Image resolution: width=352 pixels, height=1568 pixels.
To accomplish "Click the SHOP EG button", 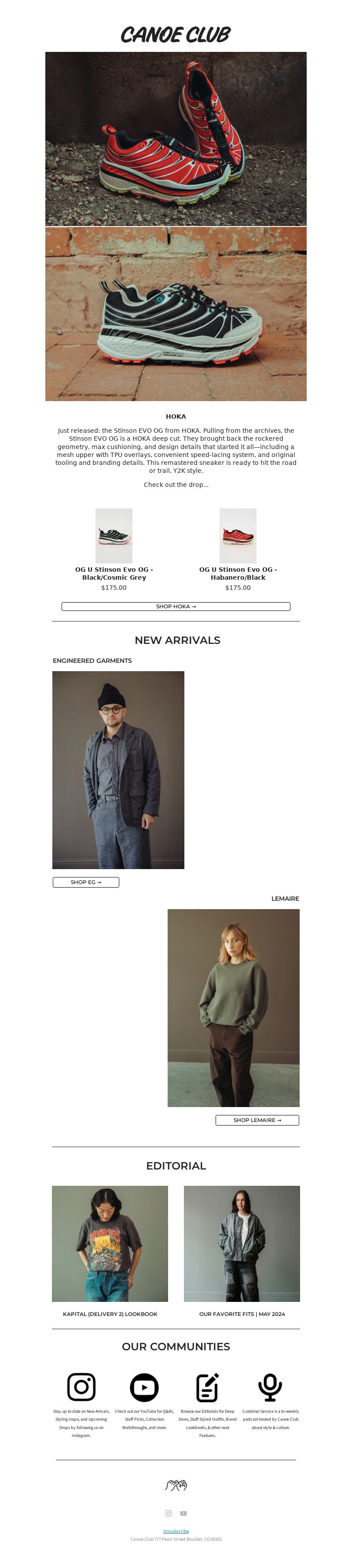I will coord(86,882).
